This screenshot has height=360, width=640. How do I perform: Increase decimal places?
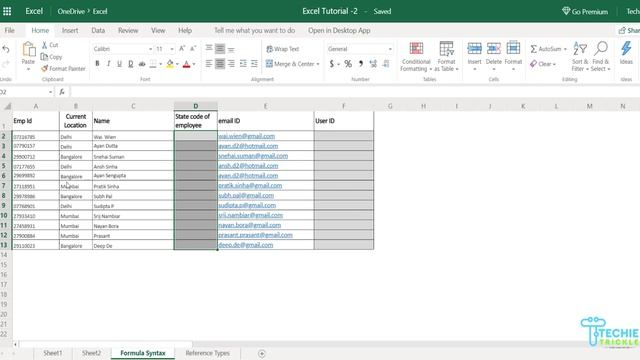[x=373, y=64]
